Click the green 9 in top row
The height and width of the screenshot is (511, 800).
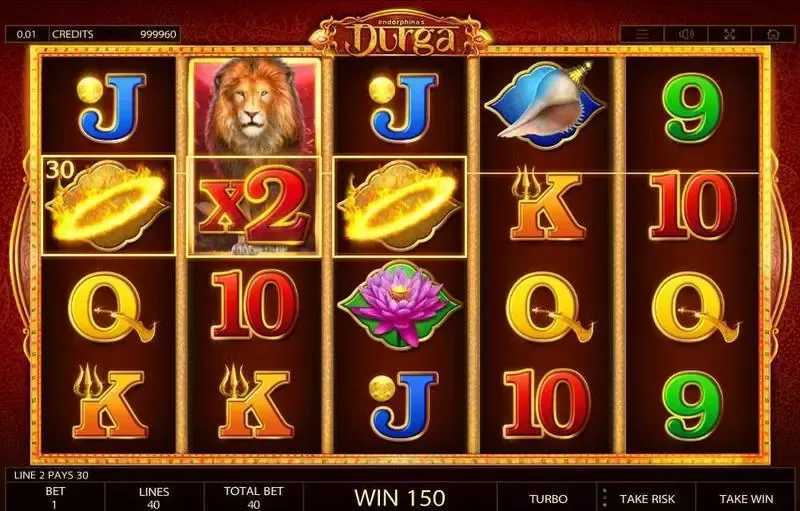(692, 108)
